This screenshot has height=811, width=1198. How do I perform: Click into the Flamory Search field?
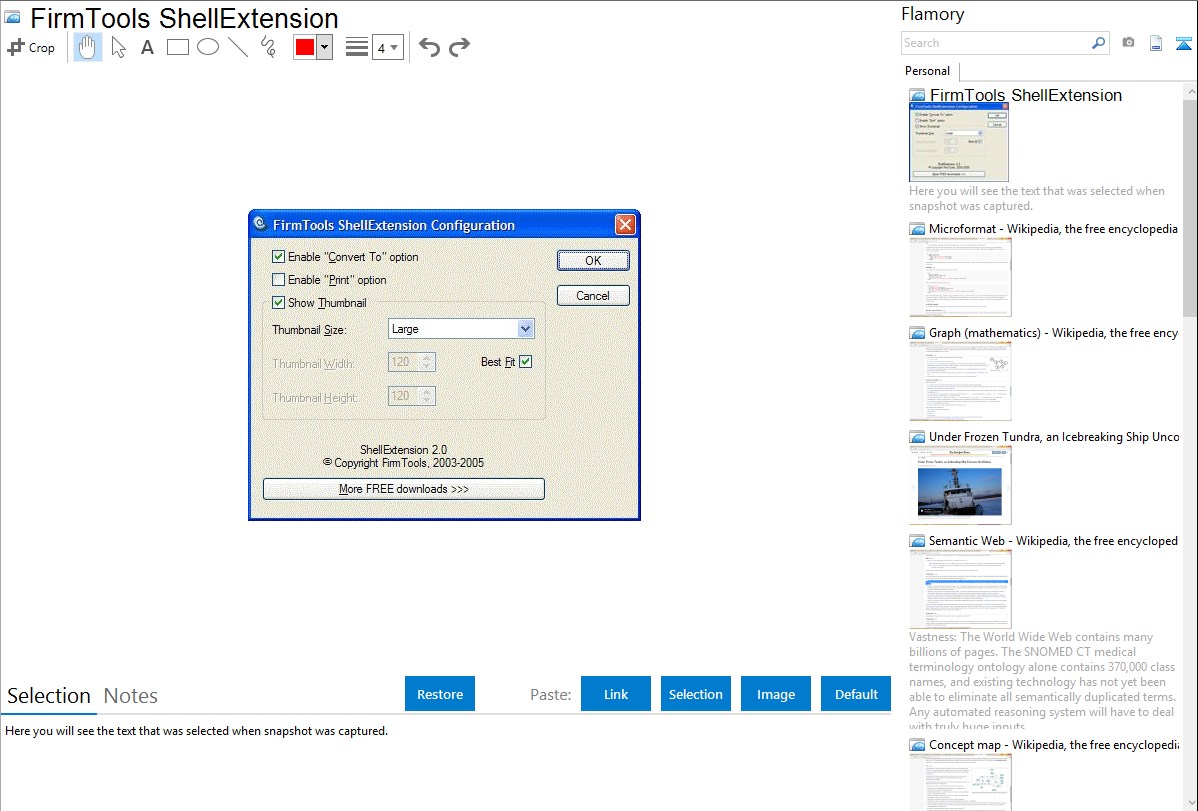[x=996, y=43]
